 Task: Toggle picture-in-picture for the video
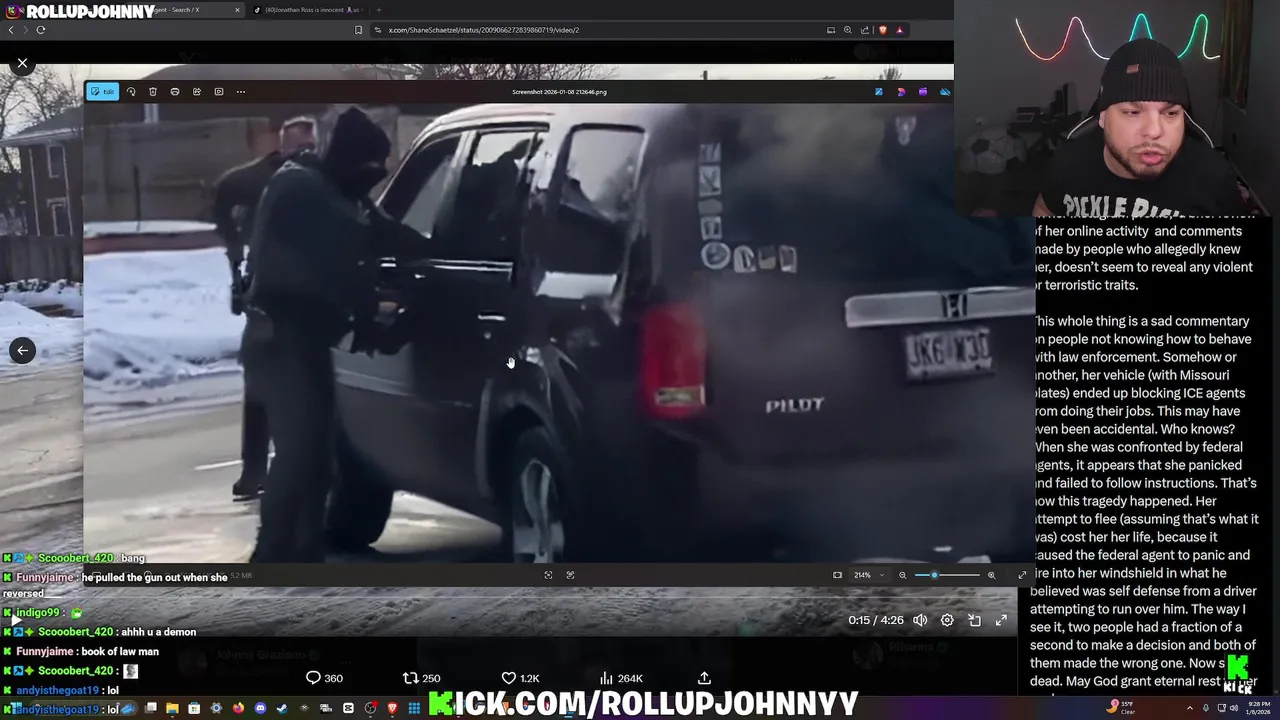coord(974,620)
